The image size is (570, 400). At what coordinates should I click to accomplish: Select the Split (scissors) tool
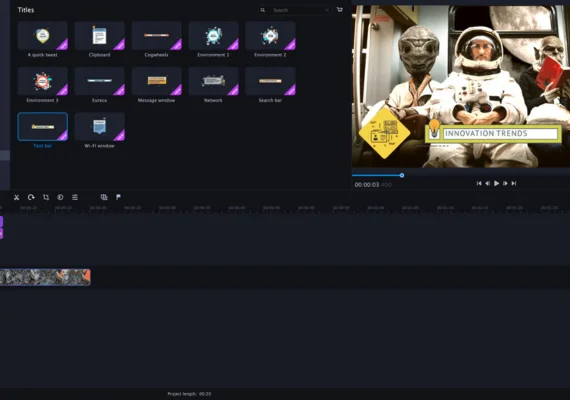[x=16, y=197]
